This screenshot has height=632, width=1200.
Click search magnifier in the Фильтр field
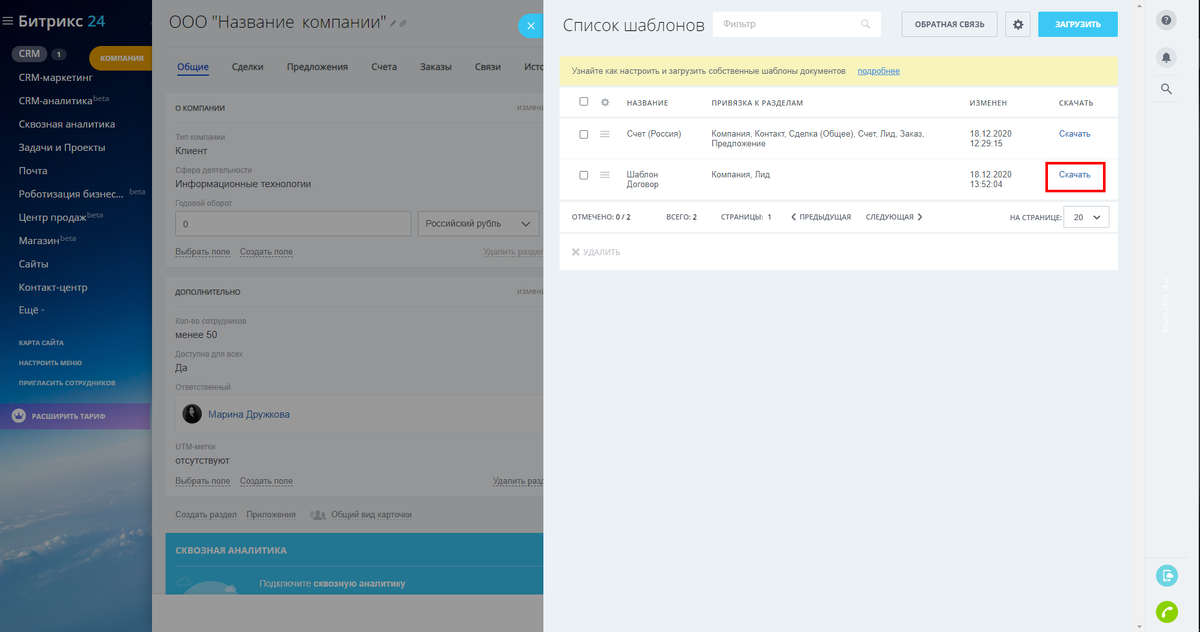(x=865, y=24)
